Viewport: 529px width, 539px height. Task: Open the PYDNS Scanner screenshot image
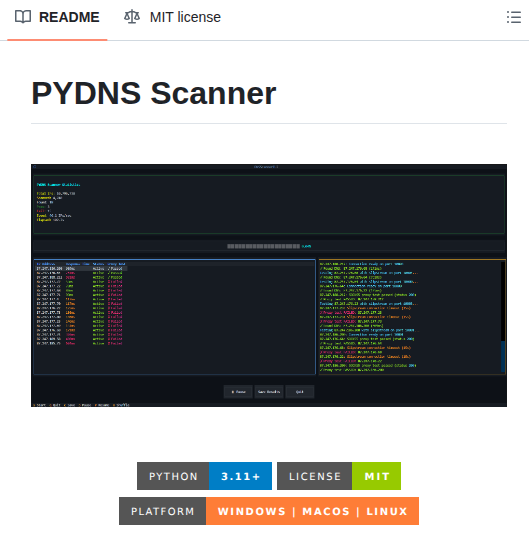tap(269, 285)
